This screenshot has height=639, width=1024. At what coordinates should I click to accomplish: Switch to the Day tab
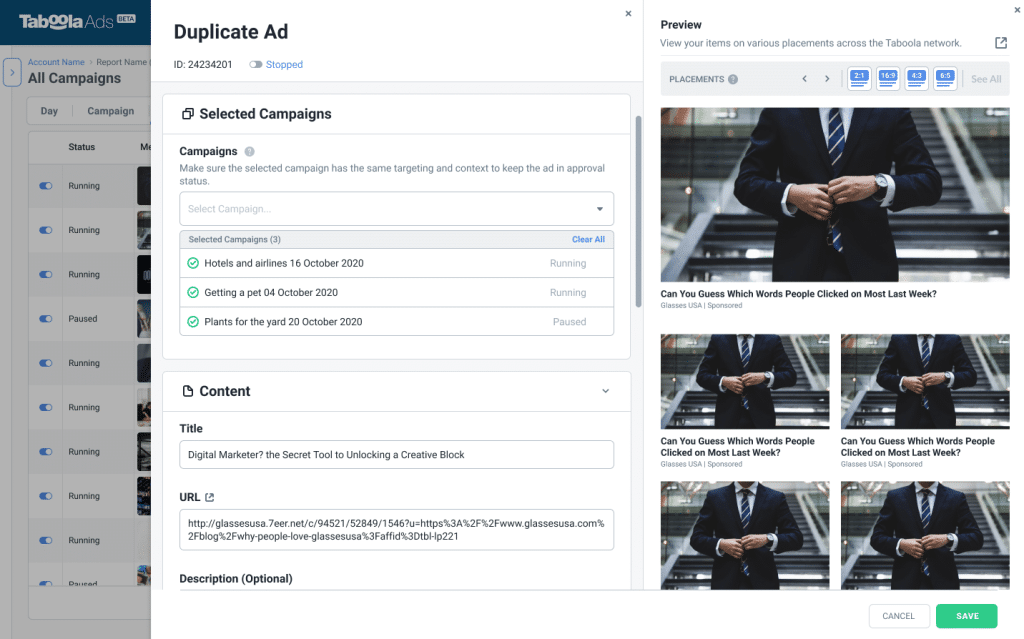point(49,111)
